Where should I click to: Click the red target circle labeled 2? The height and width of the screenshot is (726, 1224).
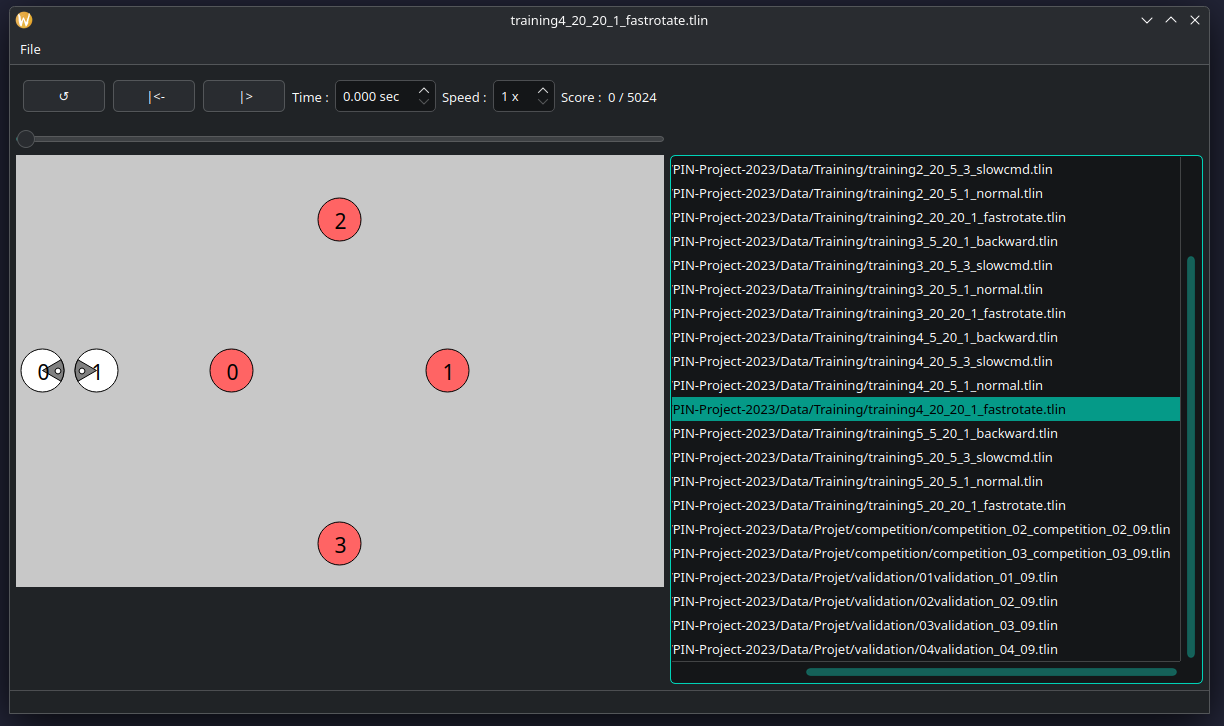pyautogui.click(x=339, y=220)
